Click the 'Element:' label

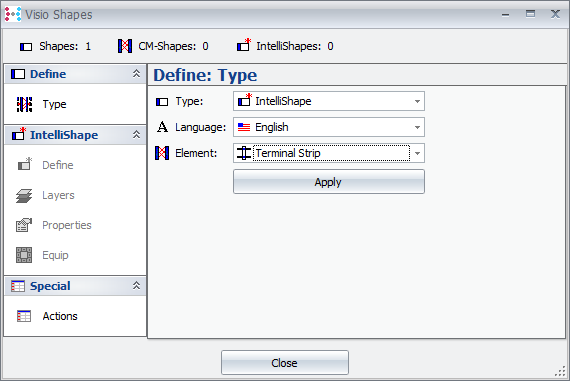click(196, 153)
